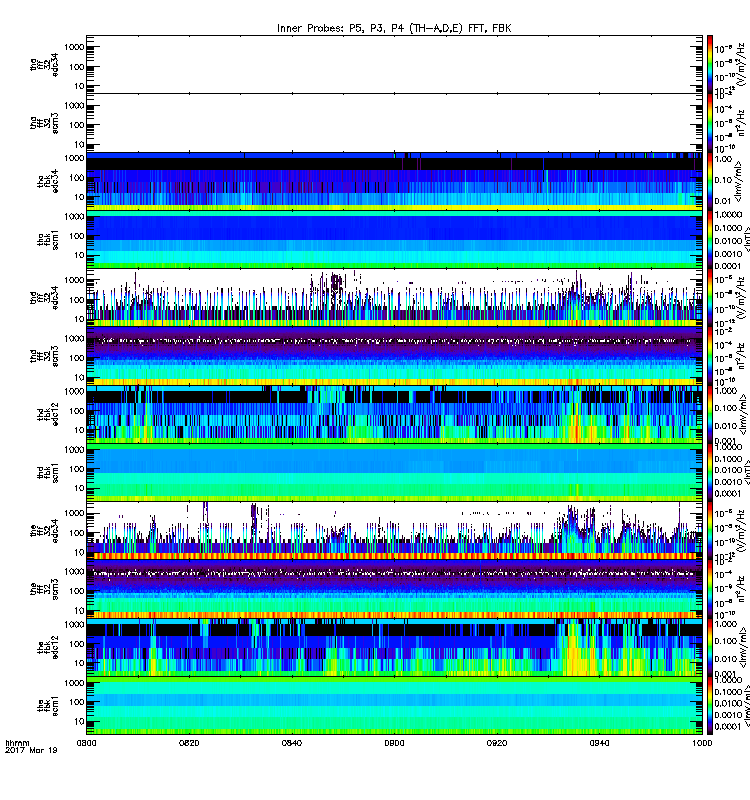
Task: Click the '1000' time axis end label
Action: click(x=703, y=743)
